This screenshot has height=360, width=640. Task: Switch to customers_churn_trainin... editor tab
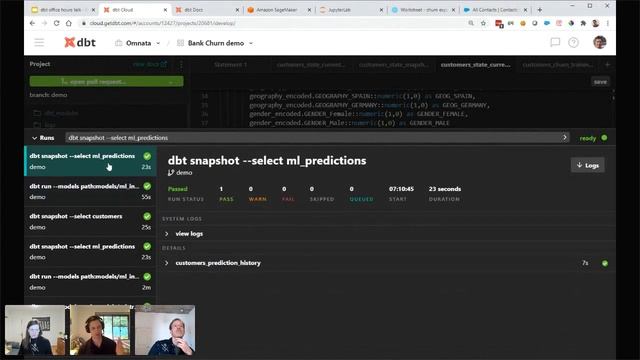pyautogui.click(x=558, y=64)
